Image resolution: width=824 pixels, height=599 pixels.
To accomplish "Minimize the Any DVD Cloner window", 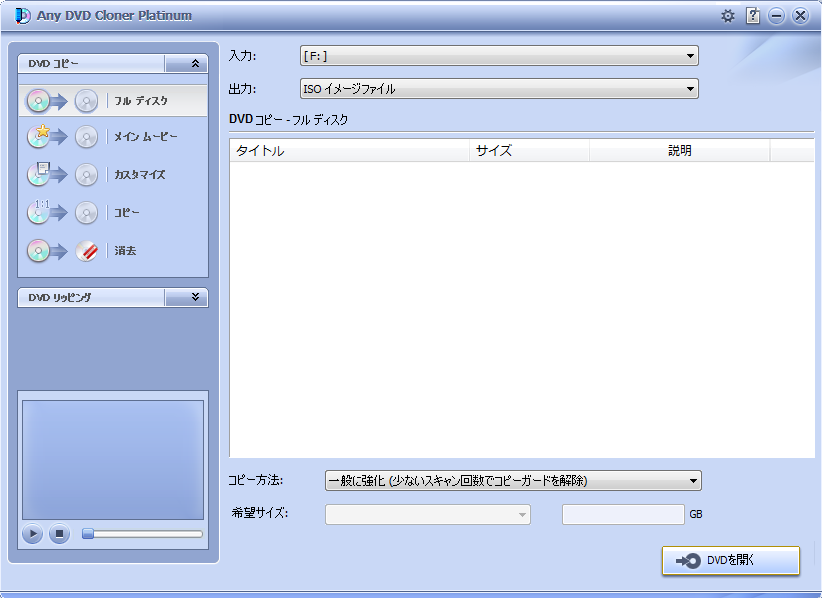I will (x=776, y=16).
